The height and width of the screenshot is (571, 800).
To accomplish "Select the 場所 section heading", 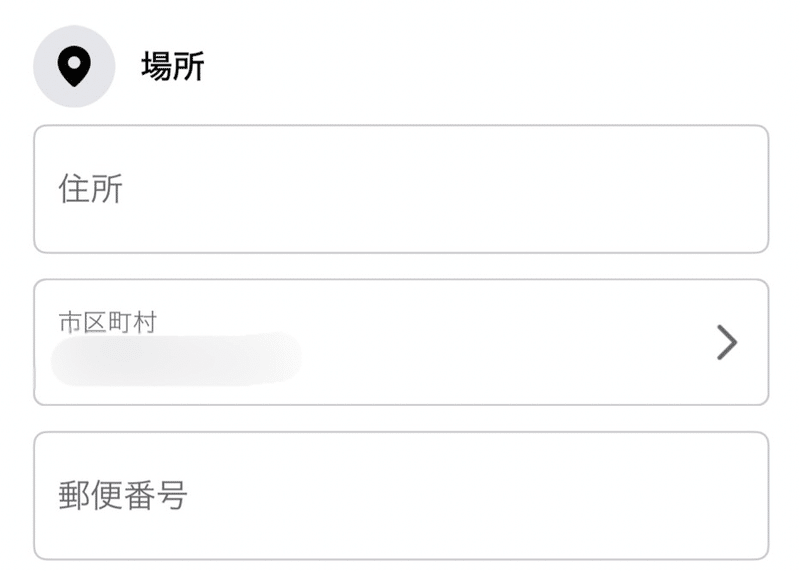I will (173, 66).
